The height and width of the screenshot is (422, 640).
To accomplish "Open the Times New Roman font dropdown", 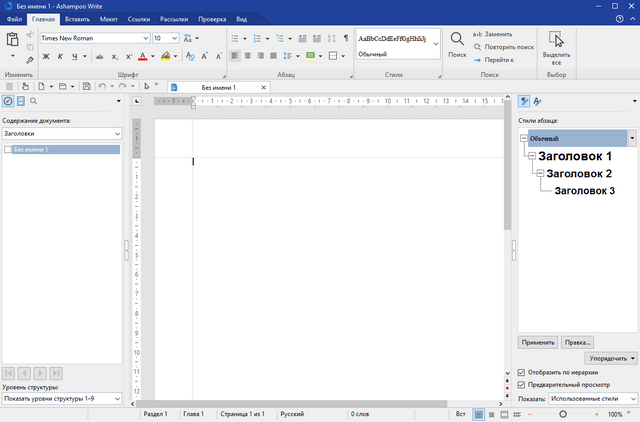I will (143, 38).
